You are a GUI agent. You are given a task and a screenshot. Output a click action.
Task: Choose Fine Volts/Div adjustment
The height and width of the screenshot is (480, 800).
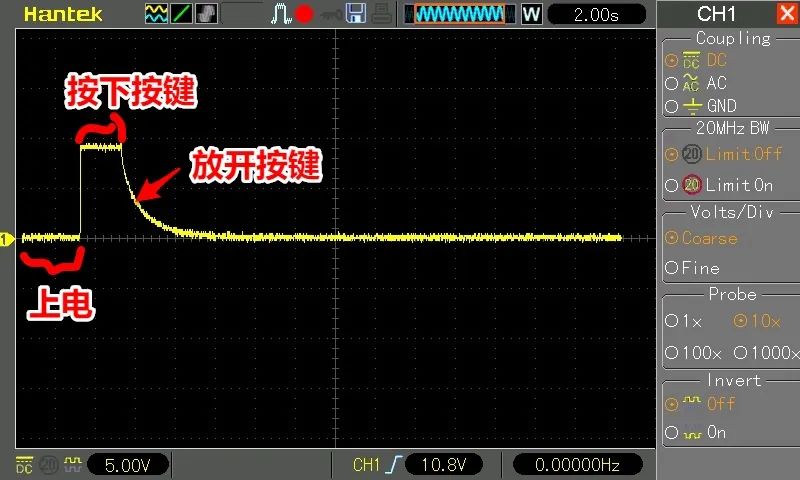pos(670,268)
